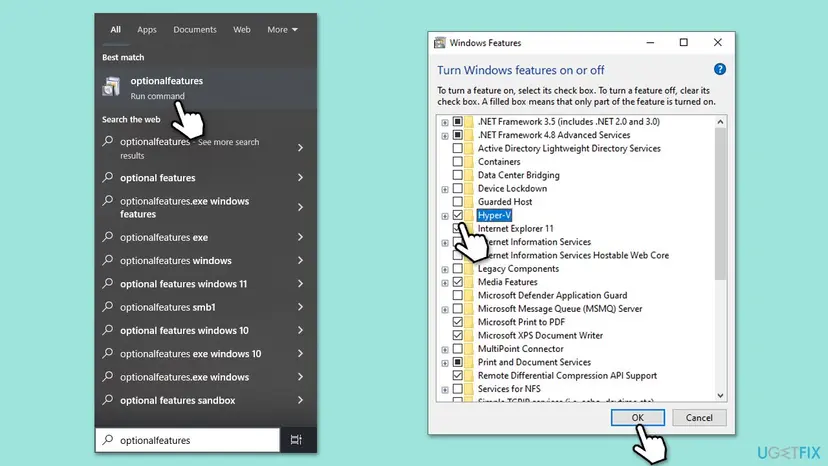Click the image search icon beside search box

296,440
